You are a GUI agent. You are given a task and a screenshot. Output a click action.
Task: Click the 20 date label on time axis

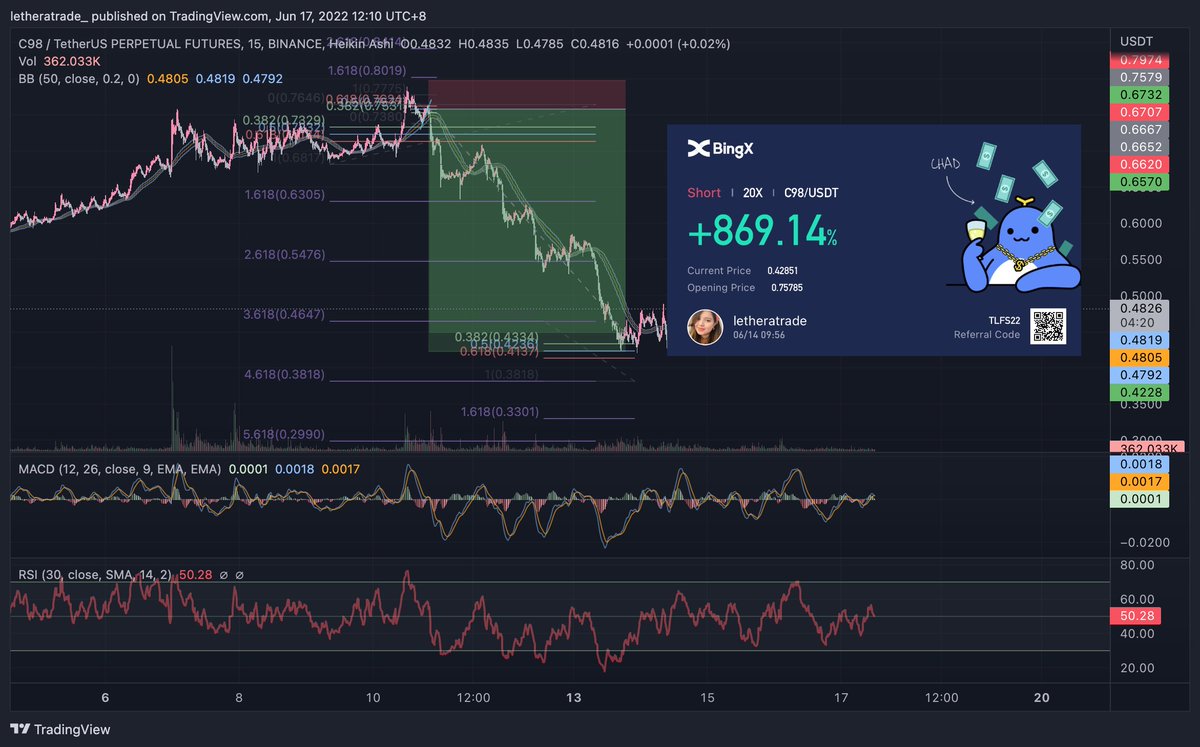click(x=1040, y=697)
